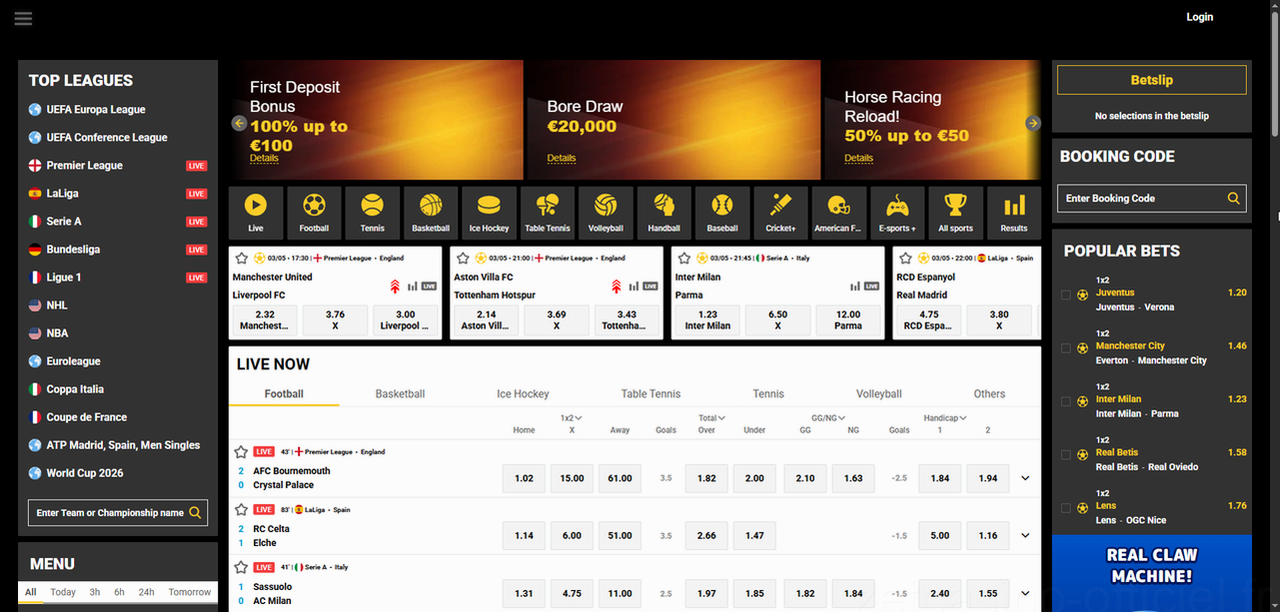Viewport: 1280px width, 612px height.
Task: Open the Total market dropdown
Action: tap(711, 417)
